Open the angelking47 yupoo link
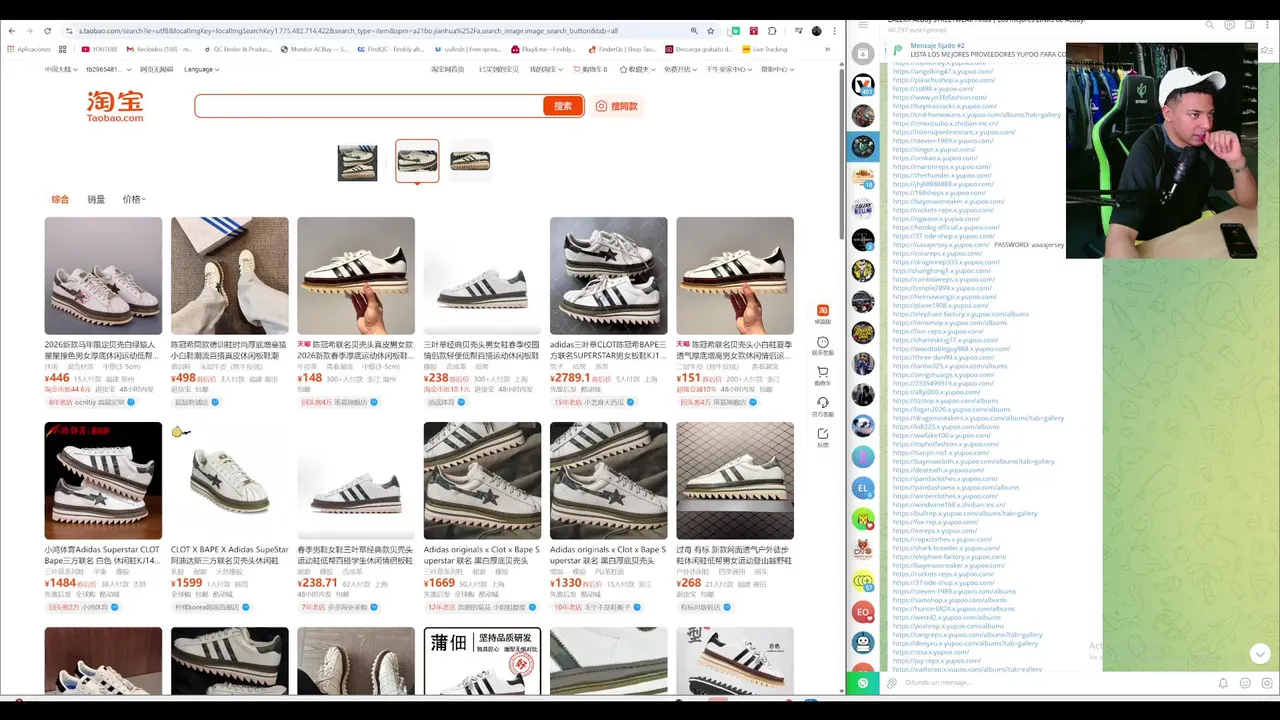This screenshot has width=1280, height=720. coord(941,71)
